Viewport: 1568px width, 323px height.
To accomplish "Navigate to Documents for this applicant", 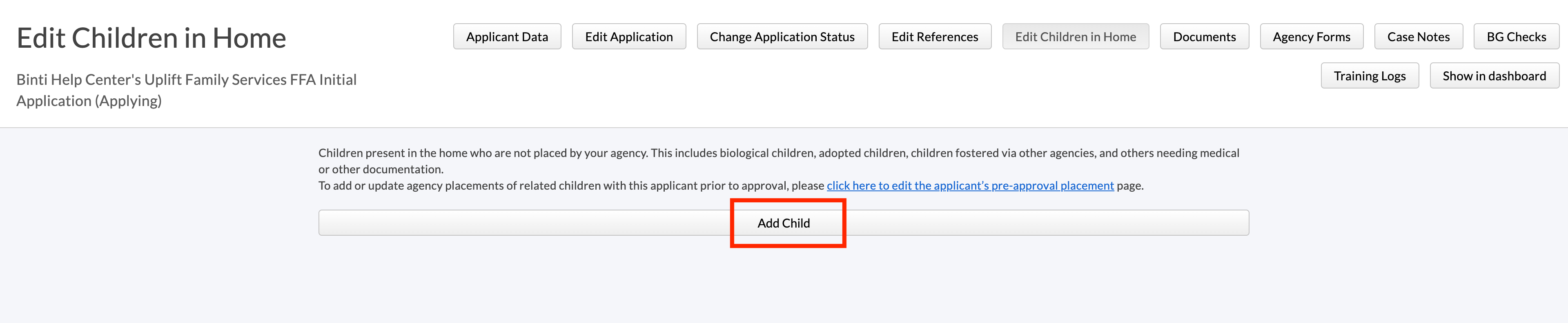I will point(1203,36).
